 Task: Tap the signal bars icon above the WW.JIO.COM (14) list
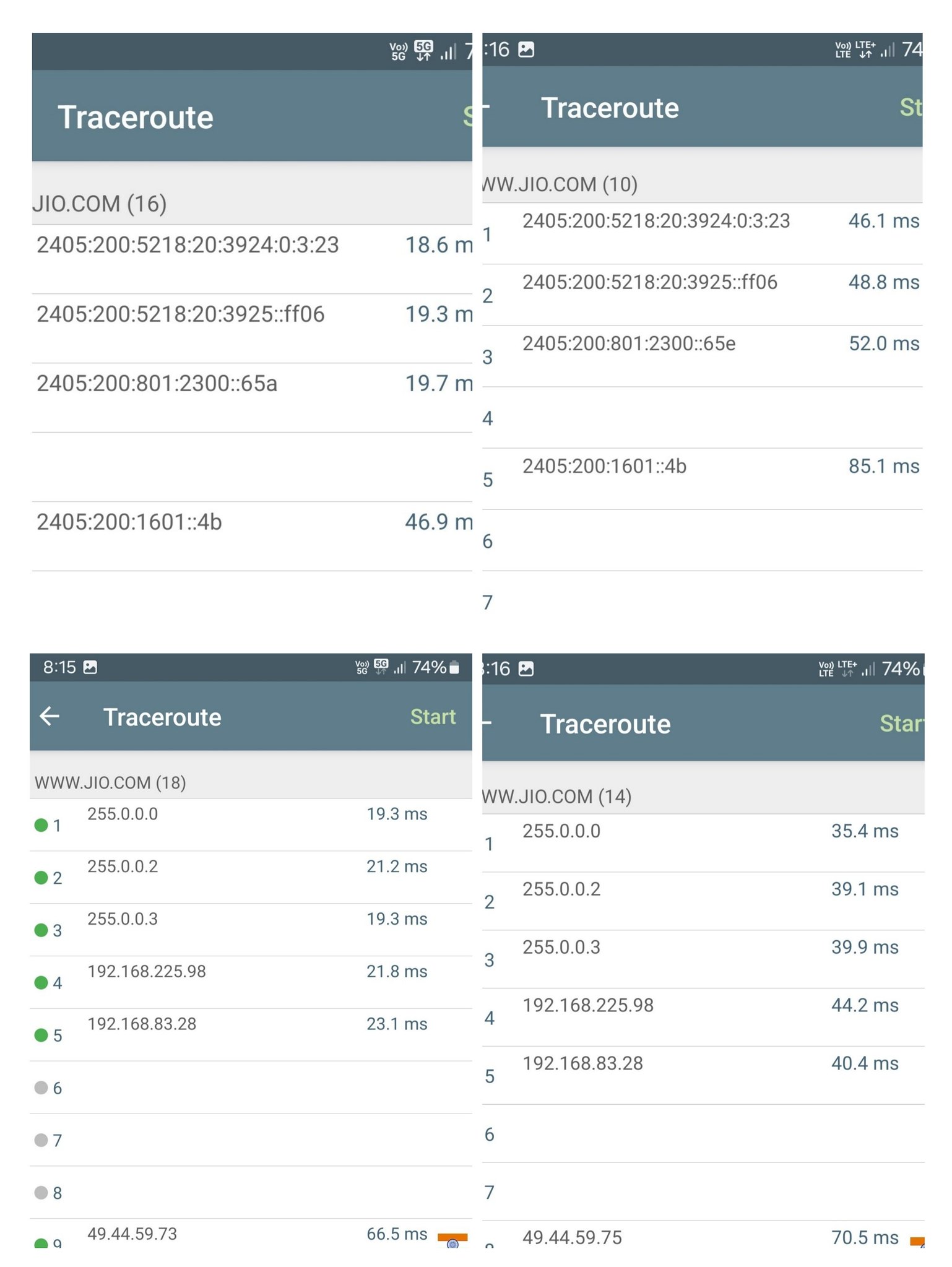tap(868, 668)
